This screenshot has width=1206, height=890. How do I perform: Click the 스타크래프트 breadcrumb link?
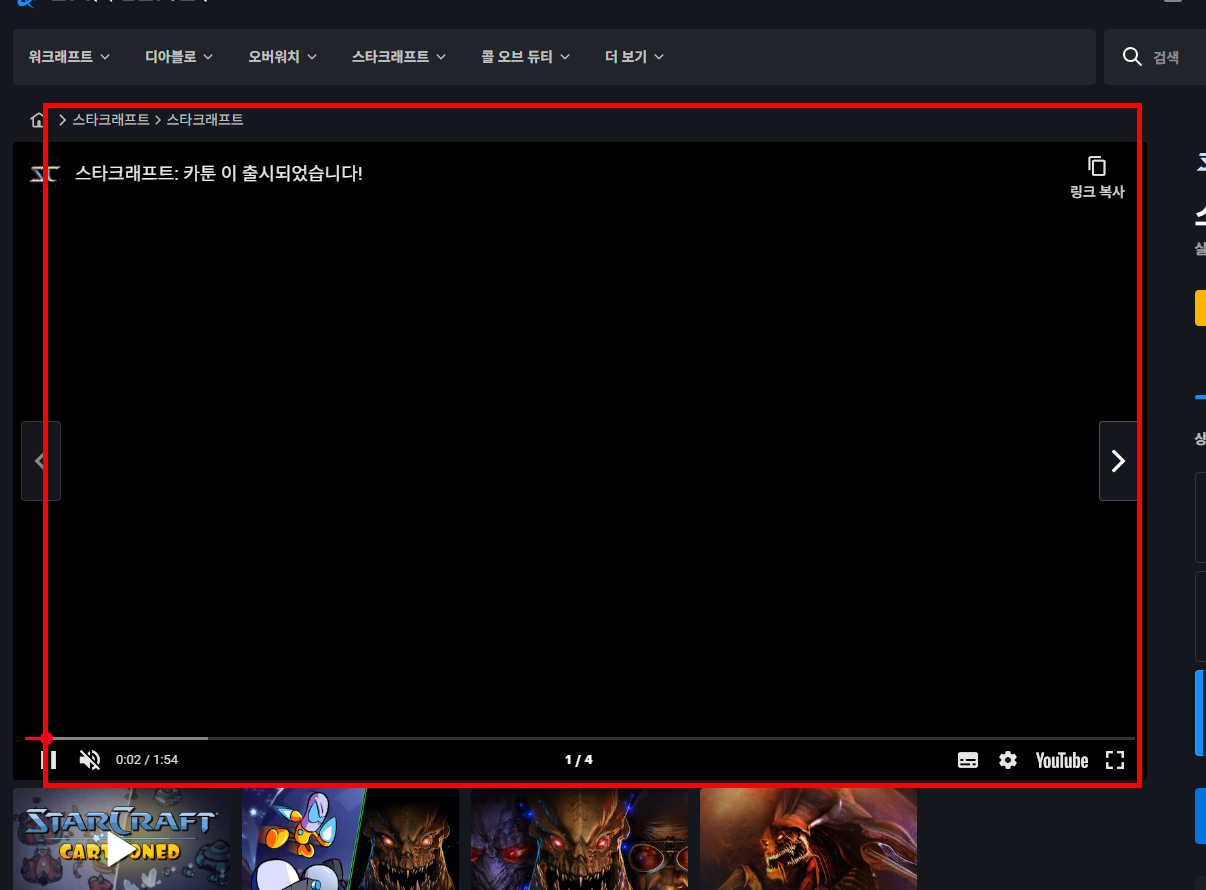[x=110, y=119]
